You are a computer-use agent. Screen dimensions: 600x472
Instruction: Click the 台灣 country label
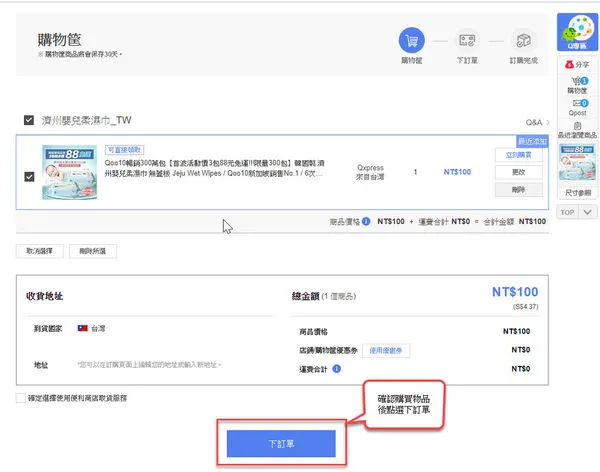[x=98, y=328]
